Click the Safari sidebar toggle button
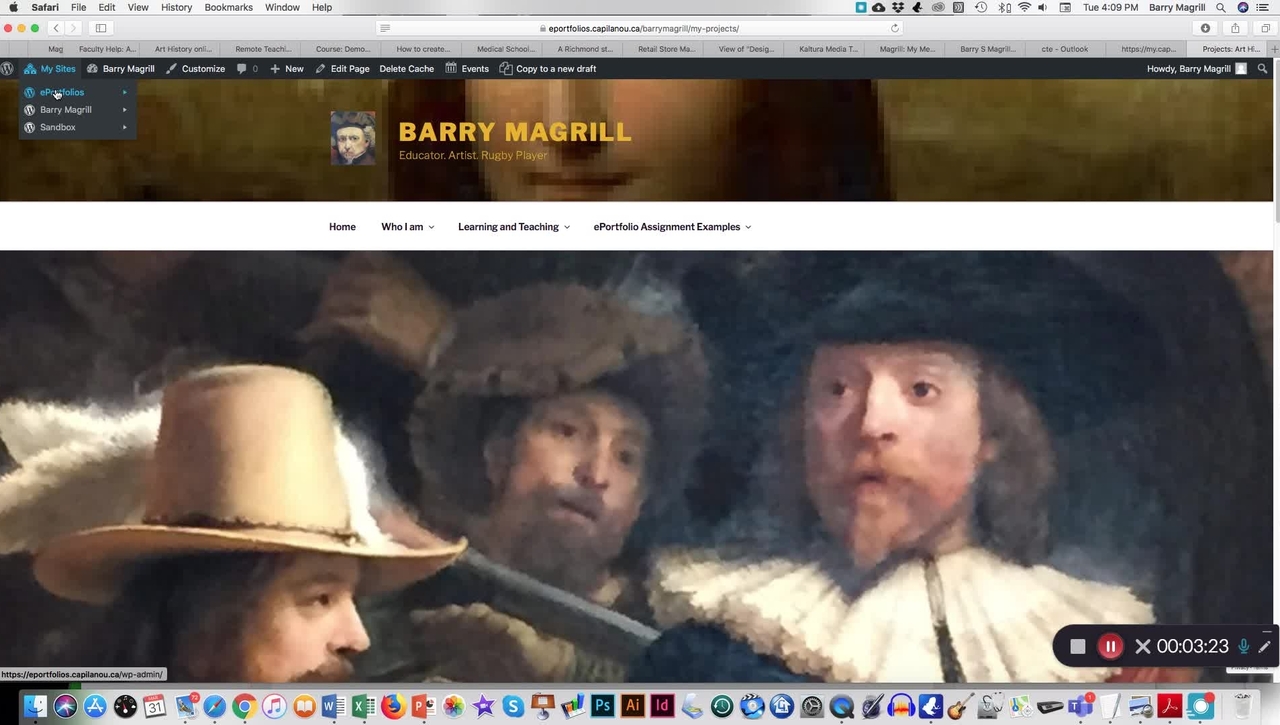The width and height of the screenshot is (1280, 725). pos(101,28)
